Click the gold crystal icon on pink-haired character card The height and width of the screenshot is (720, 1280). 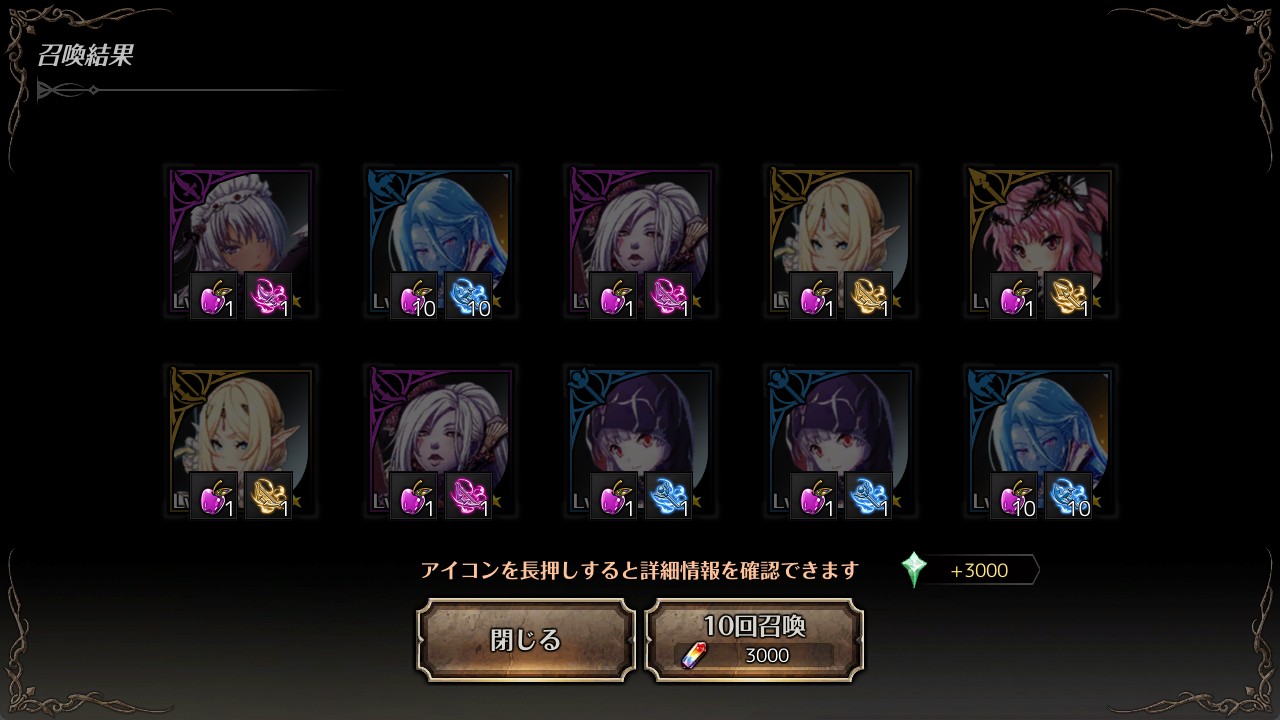(1068, 296)
